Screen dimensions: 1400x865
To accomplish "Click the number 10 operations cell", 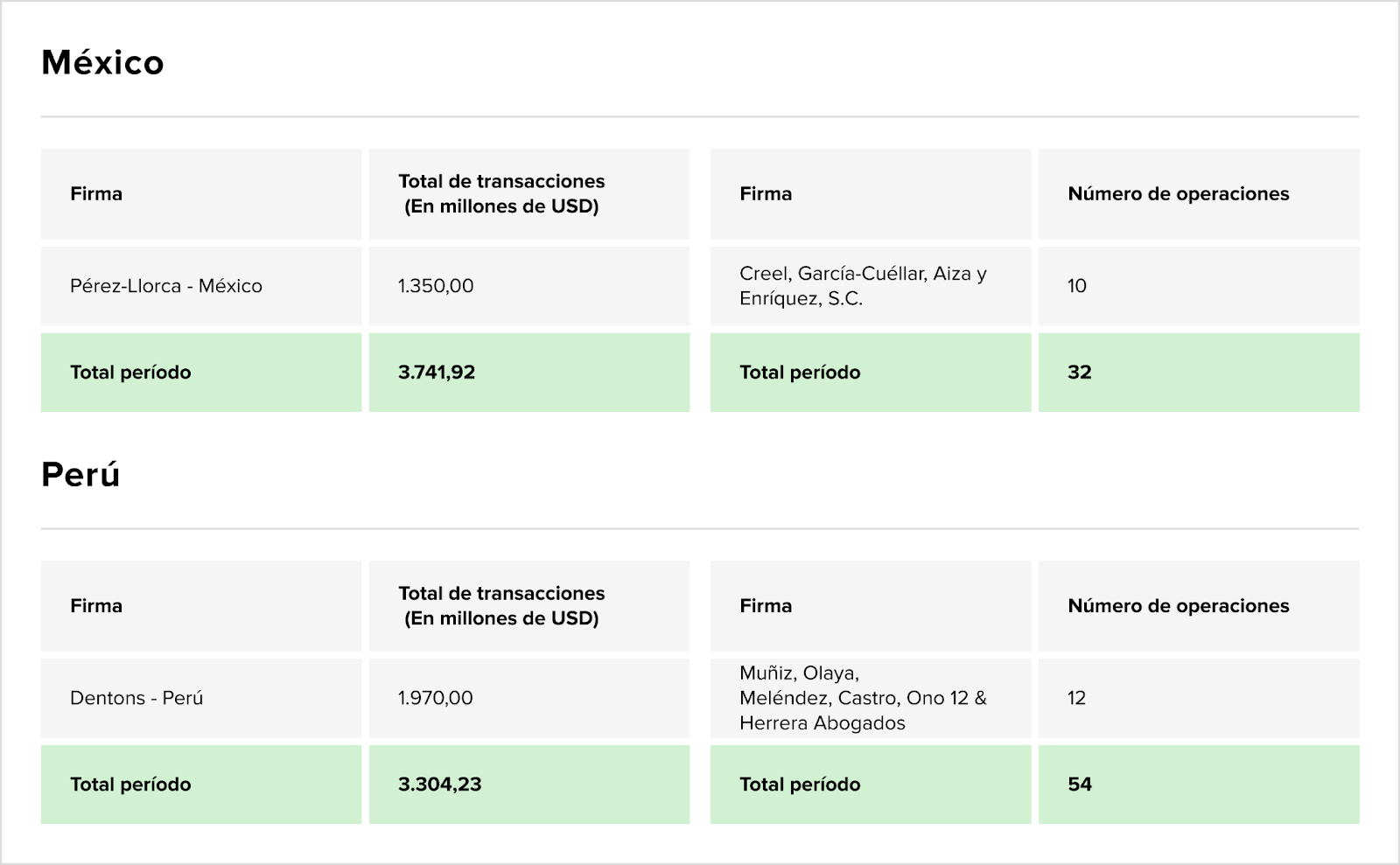I will [1199, 286].
